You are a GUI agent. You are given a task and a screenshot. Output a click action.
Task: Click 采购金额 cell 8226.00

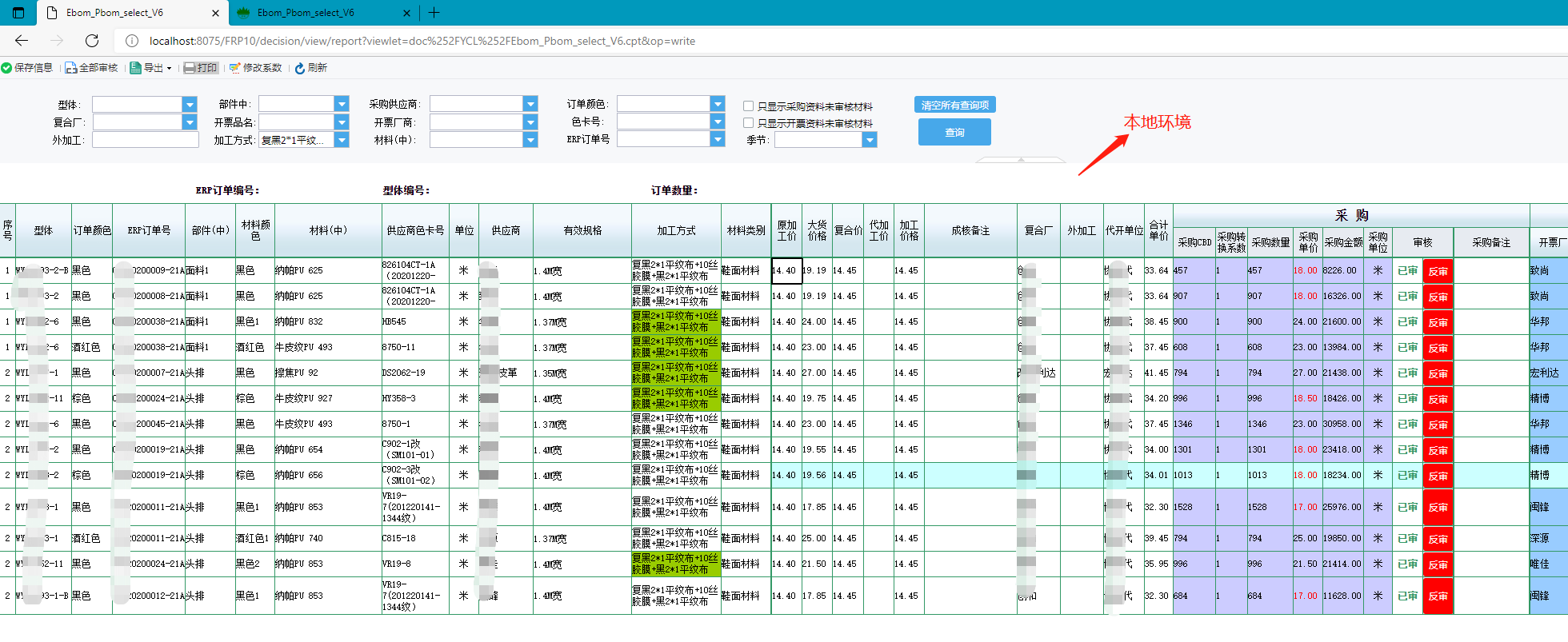1342,271
